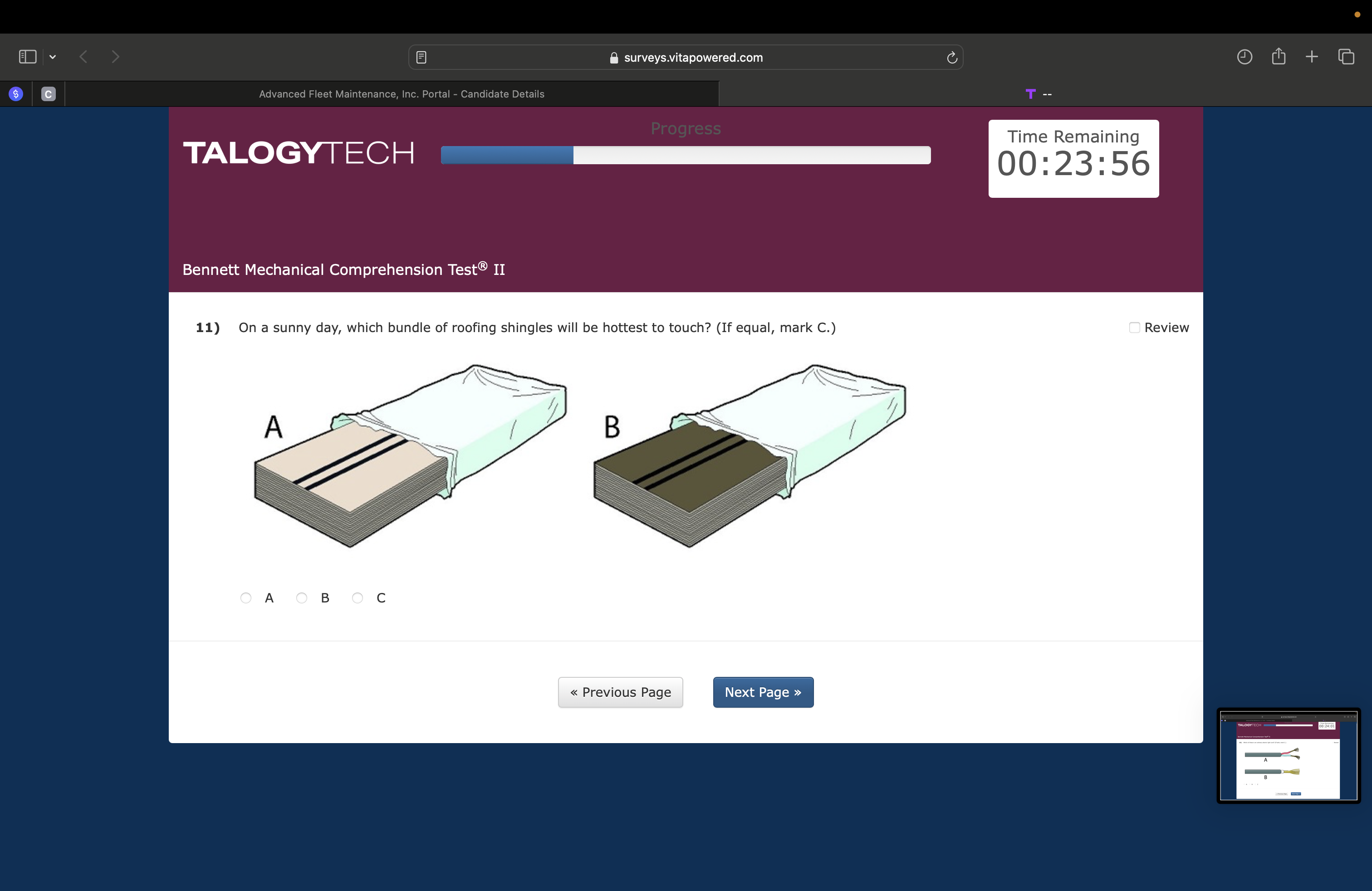Switch to Advanced Fleet Maintenance Portal tab

[401, 94]
